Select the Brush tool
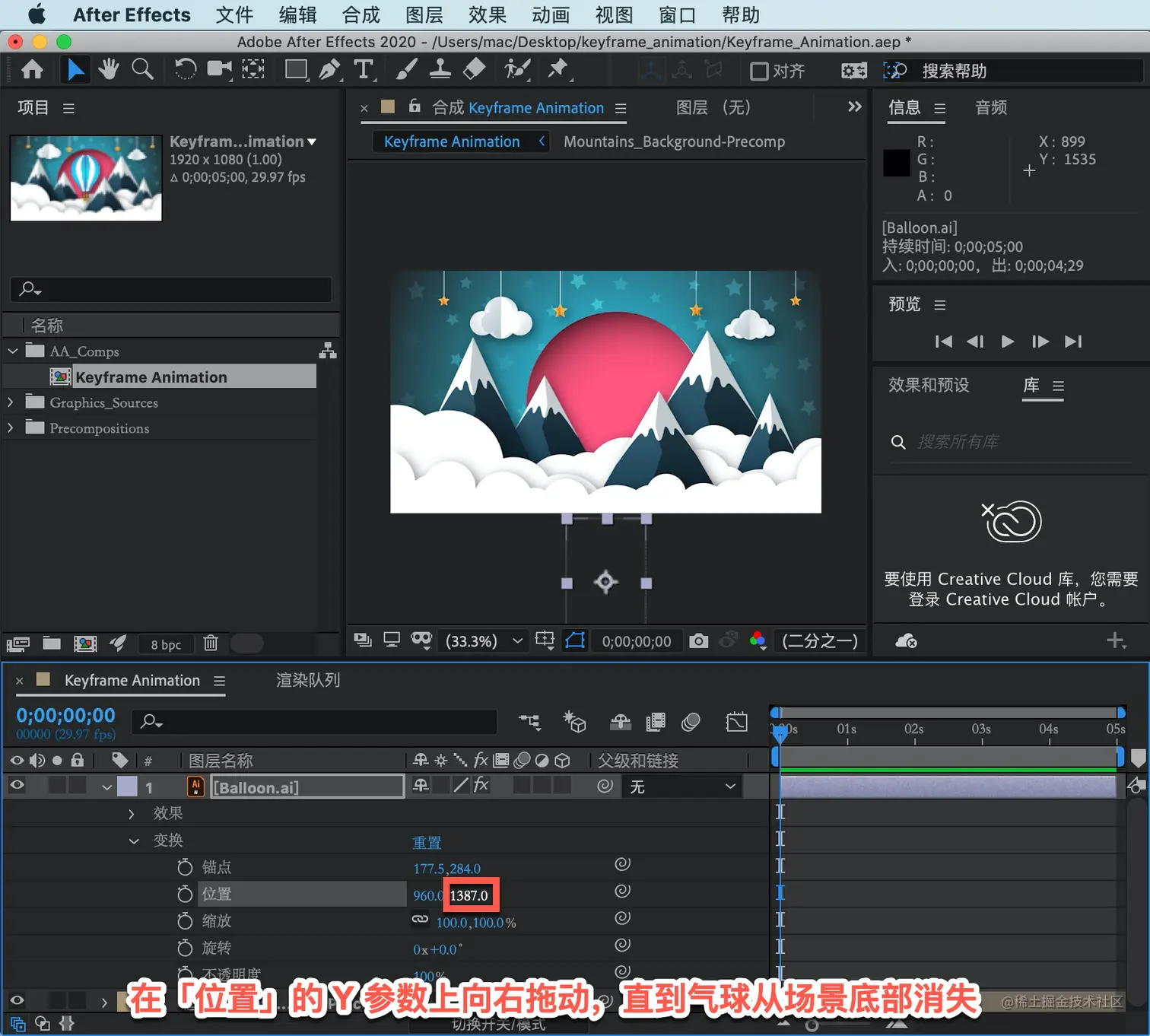This screenshot has width=1150, height=1036. (x=406, y=70)
